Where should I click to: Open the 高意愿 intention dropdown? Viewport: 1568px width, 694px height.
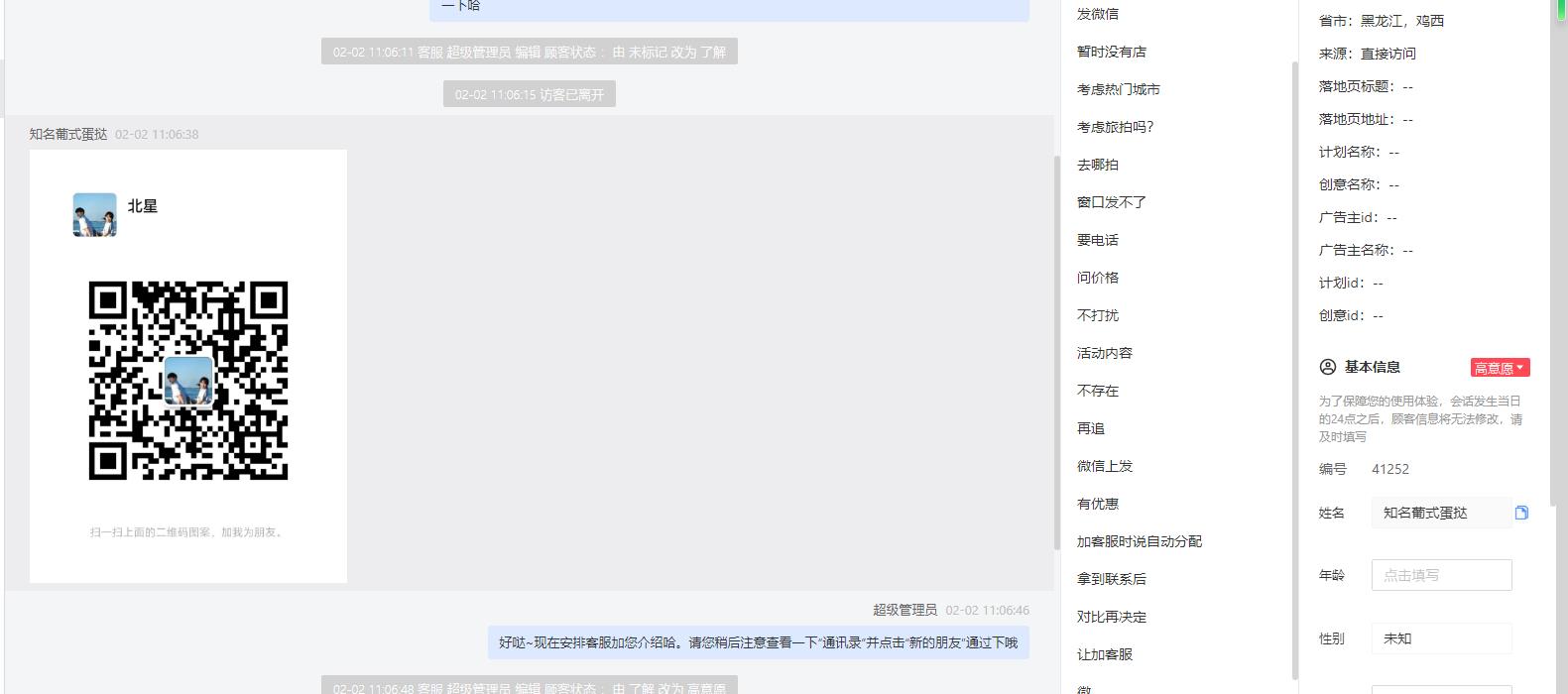click(1500, 368)
